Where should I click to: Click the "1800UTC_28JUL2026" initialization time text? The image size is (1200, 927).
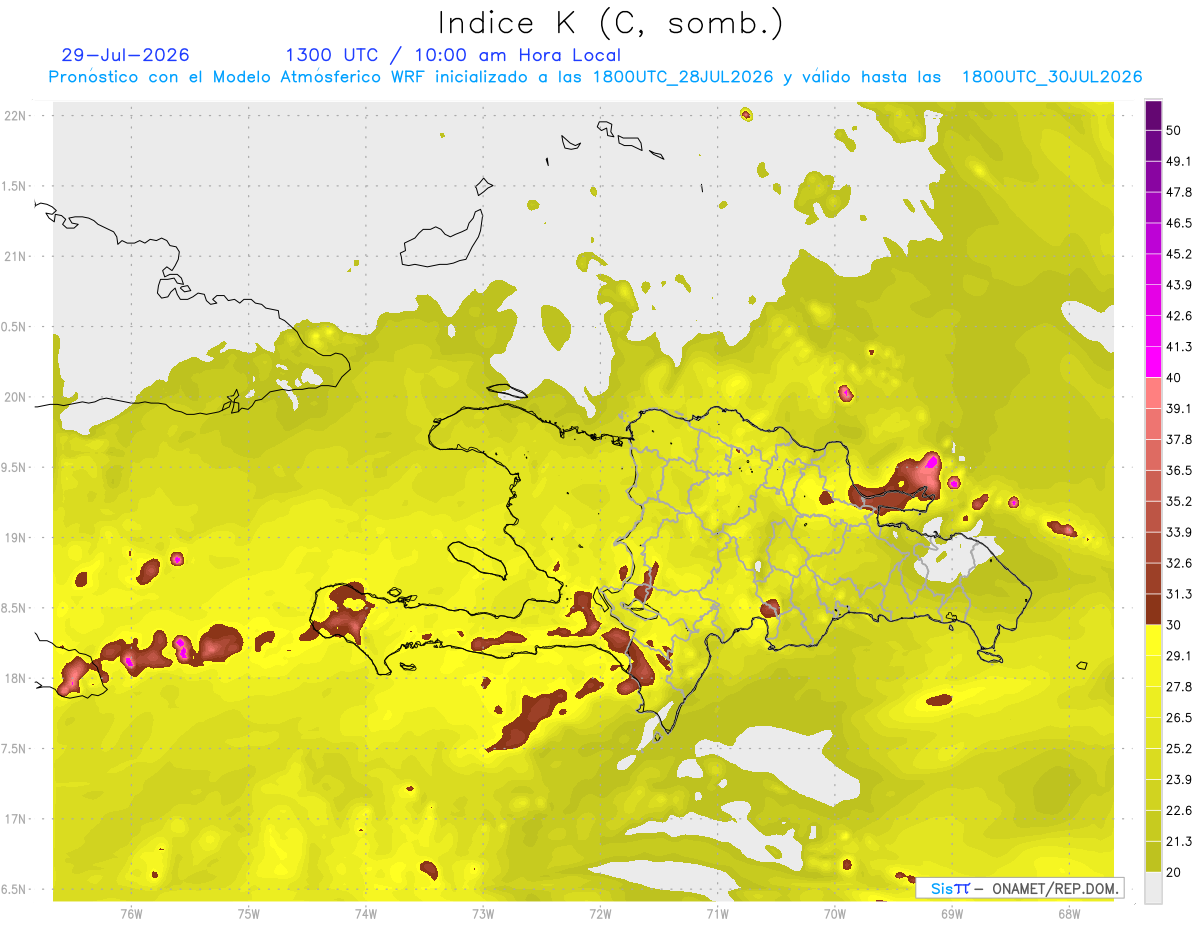(x=683, y=77)
